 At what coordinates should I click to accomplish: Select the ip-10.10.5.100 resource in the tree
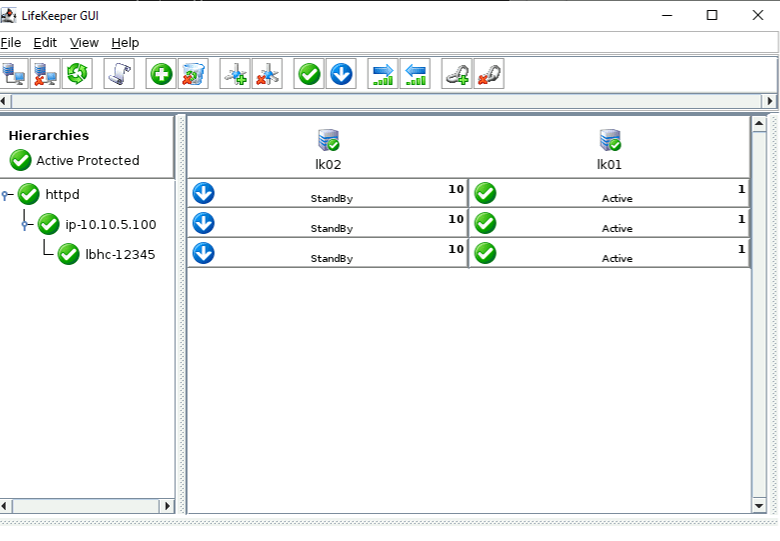110,225
